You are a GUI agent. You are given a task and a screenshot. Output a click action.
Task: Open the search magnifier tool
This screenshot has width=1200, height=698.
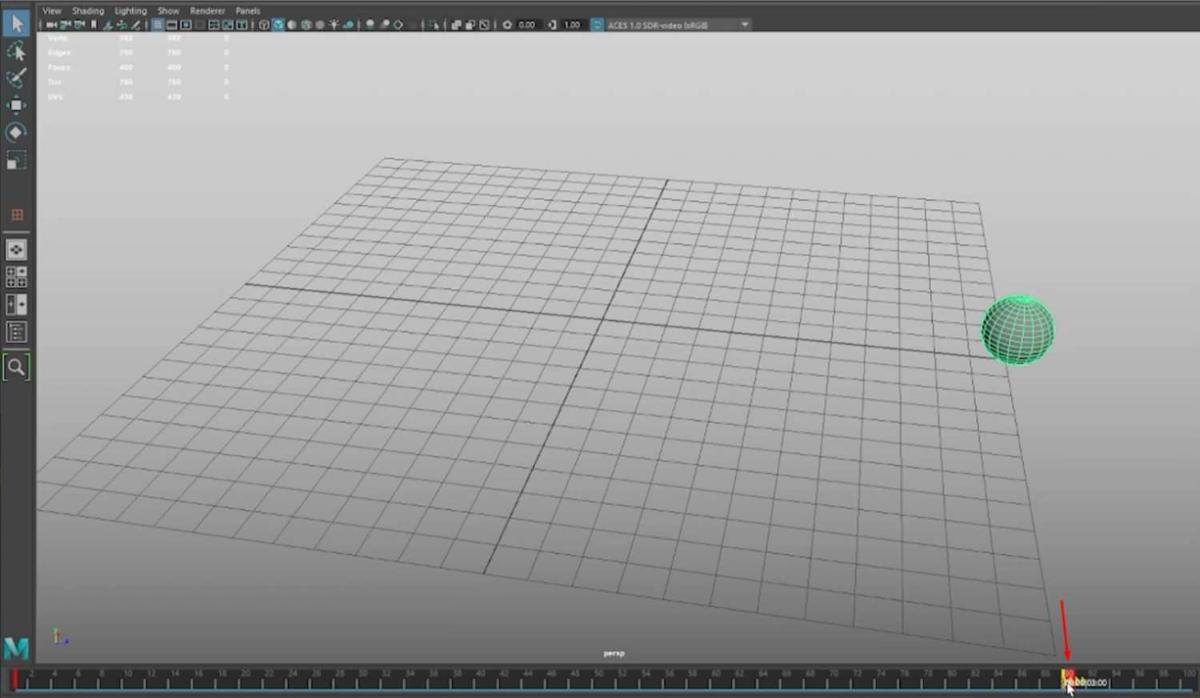coord(16,367)
